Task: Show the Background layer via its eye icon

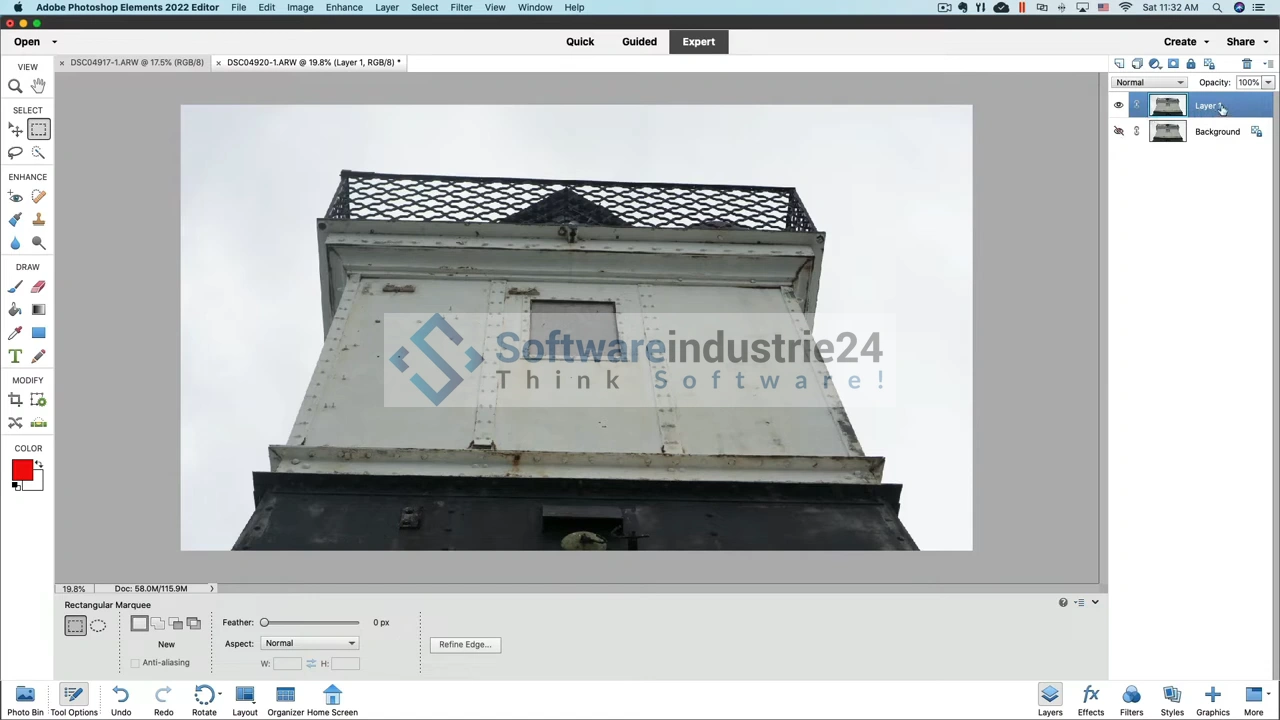Action: point(1119,131)
